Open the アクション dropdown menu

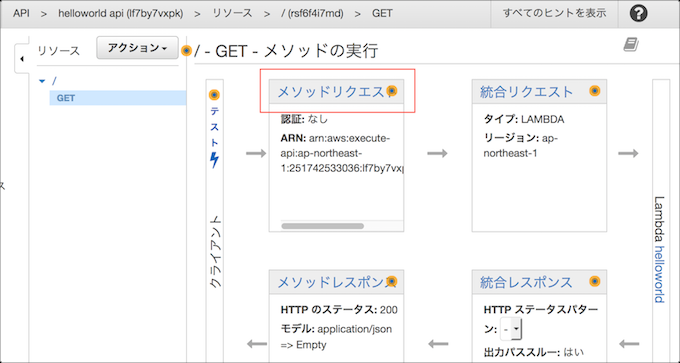137,48
